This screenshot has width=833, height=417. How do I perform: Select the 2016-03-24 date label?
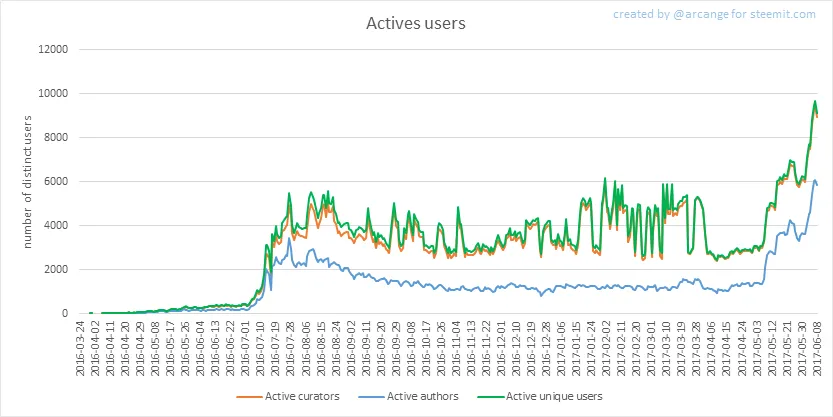pyautogui.click(x=80, y=348)
